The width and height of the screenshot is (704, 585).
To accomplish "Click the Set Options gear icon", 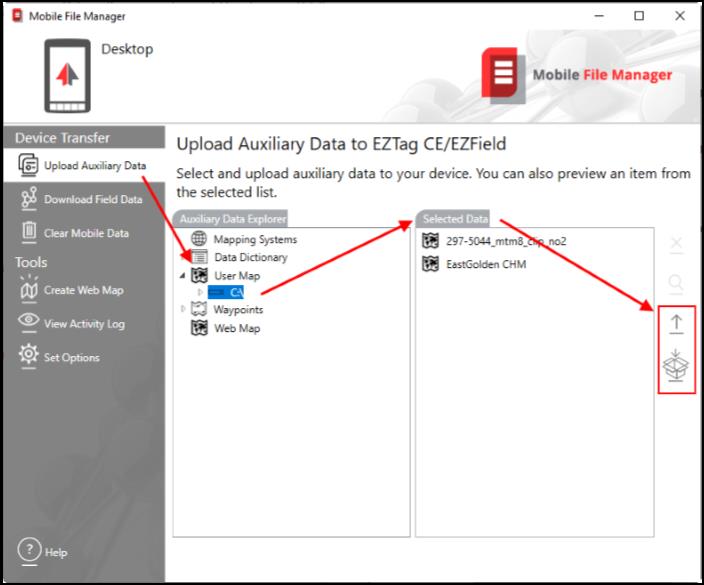I will [29, 355].
